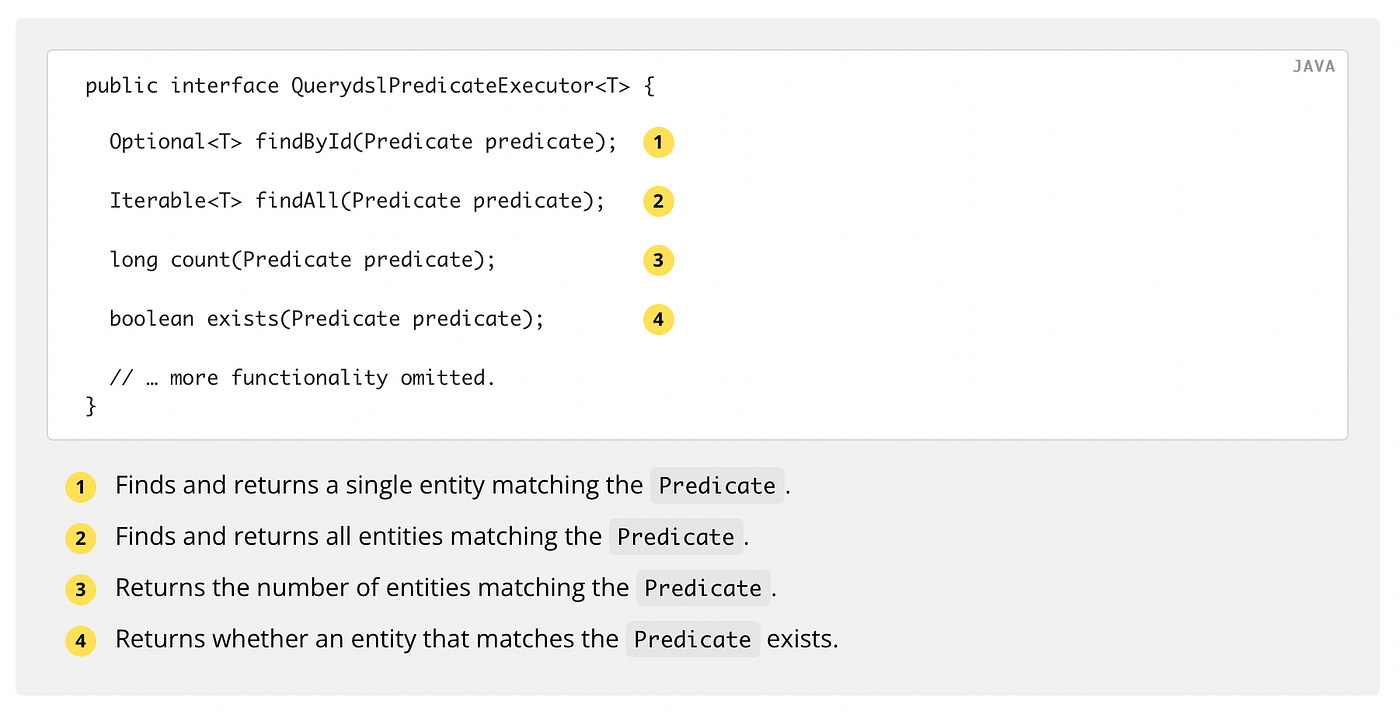The width and height of the screenshot is (1400, 712).
Task: Click the Predicate code tag in fourth description
Action: tap(693, 639)
